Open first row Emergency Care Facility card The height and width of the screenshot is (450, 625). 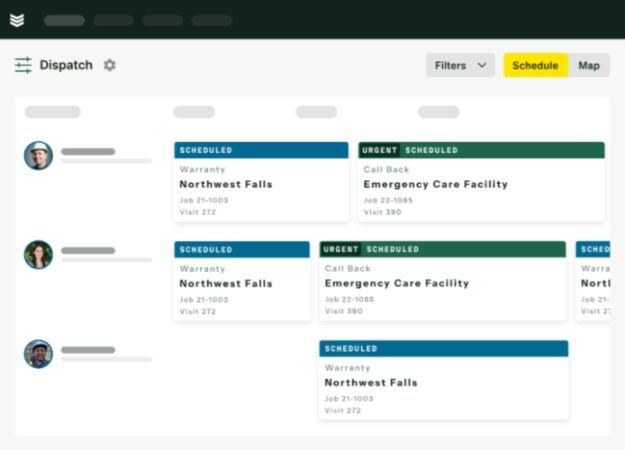[482, 182]
